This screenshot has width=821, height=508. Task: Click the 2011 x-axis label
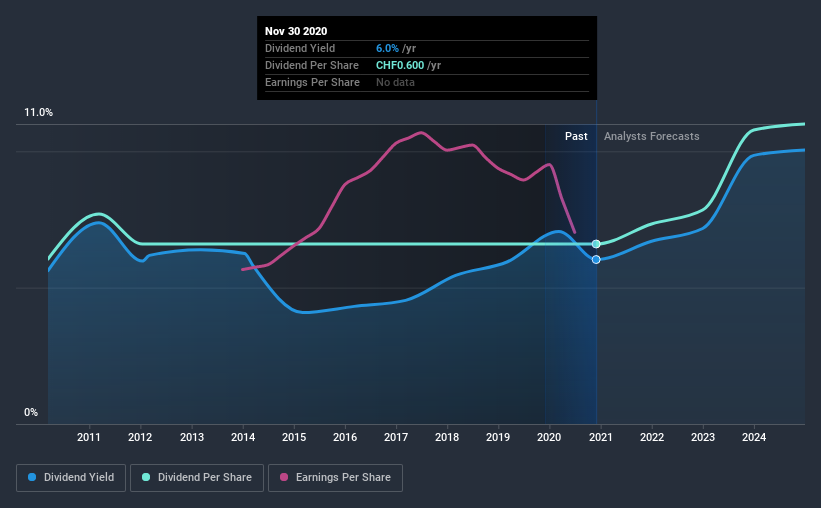click(88, 437)
